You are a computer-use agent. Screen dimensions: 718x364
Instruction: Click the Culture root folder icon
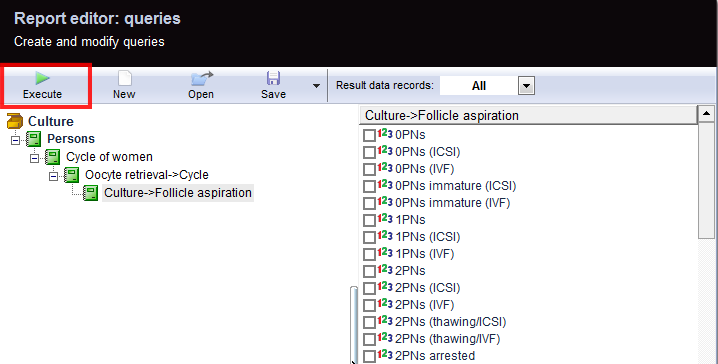pos(15,121)
